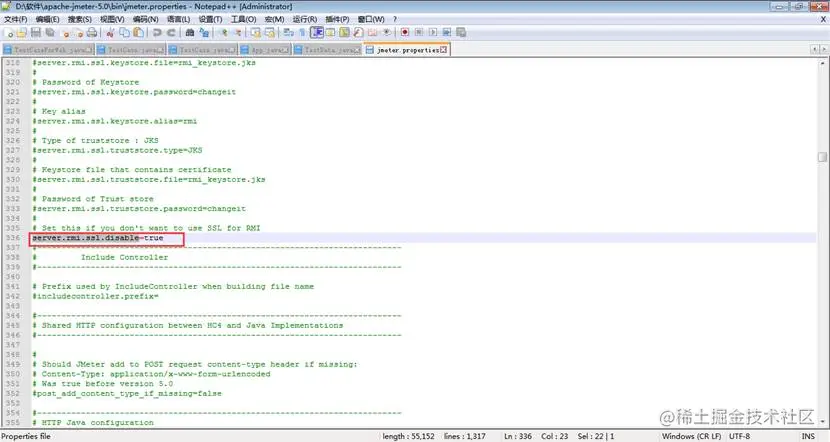Click the vertical scrollbar thumb
Image resolution: width=830 pixels, height=442 pixels.
822,157
